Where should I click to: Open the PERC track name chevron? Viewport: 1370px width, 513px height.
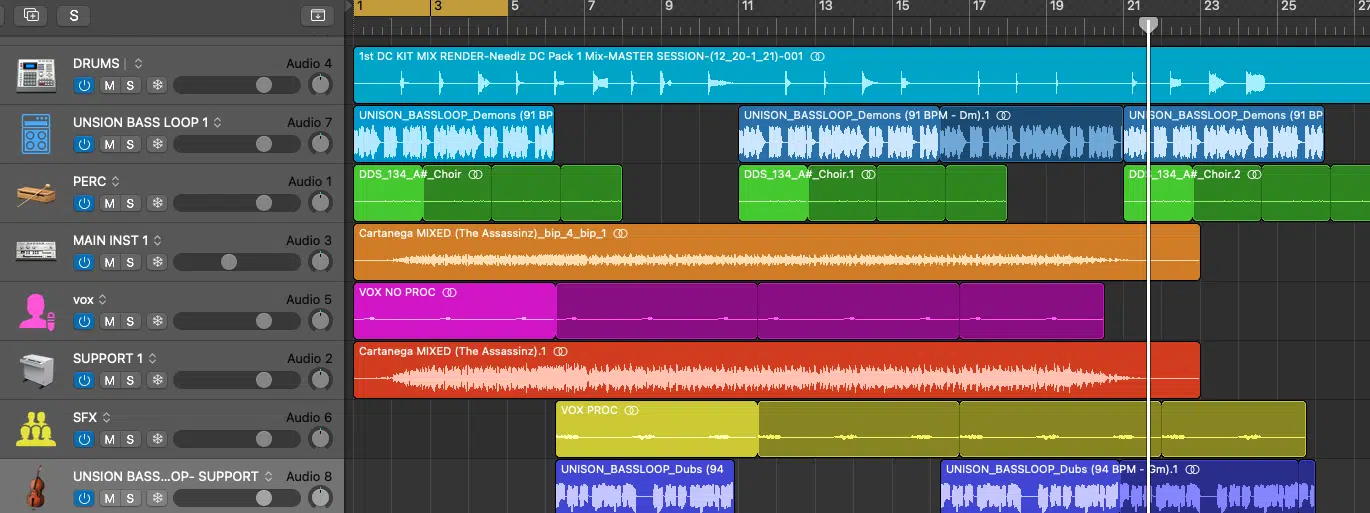point(115,181)
